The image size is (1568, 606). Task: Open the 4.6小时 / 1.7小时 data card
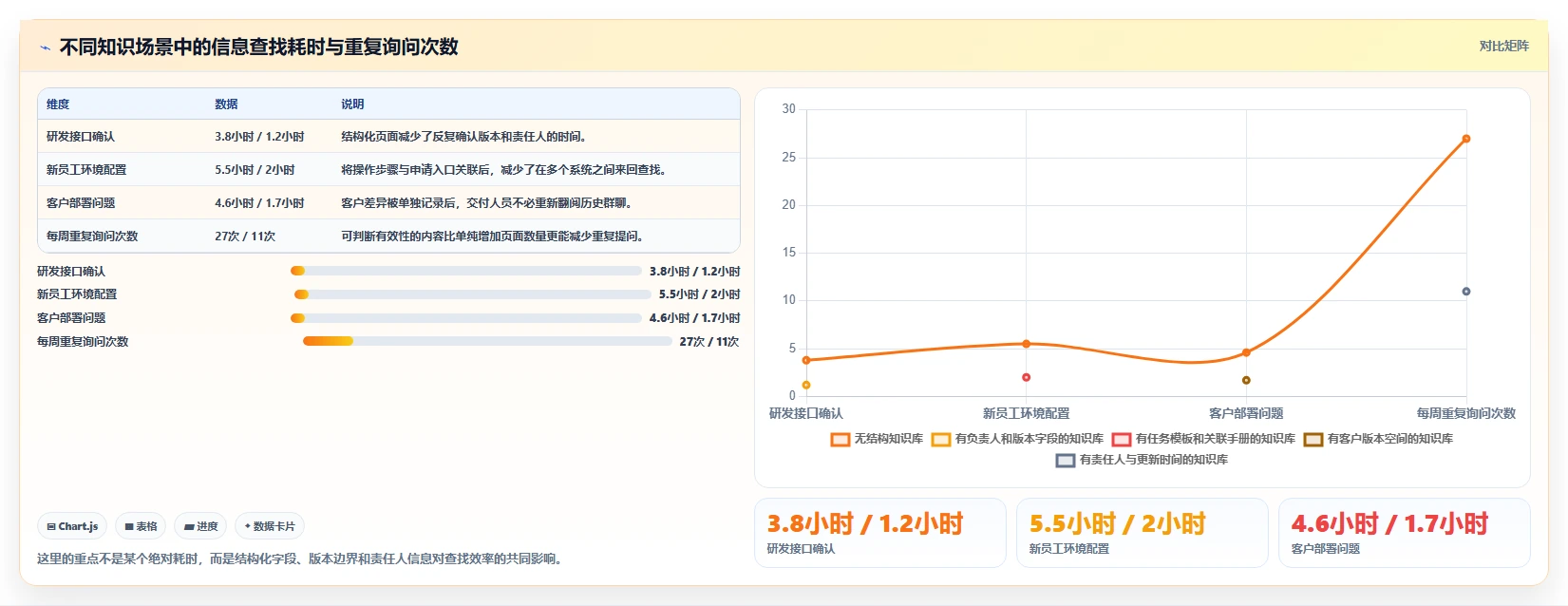coord(1405,533)
